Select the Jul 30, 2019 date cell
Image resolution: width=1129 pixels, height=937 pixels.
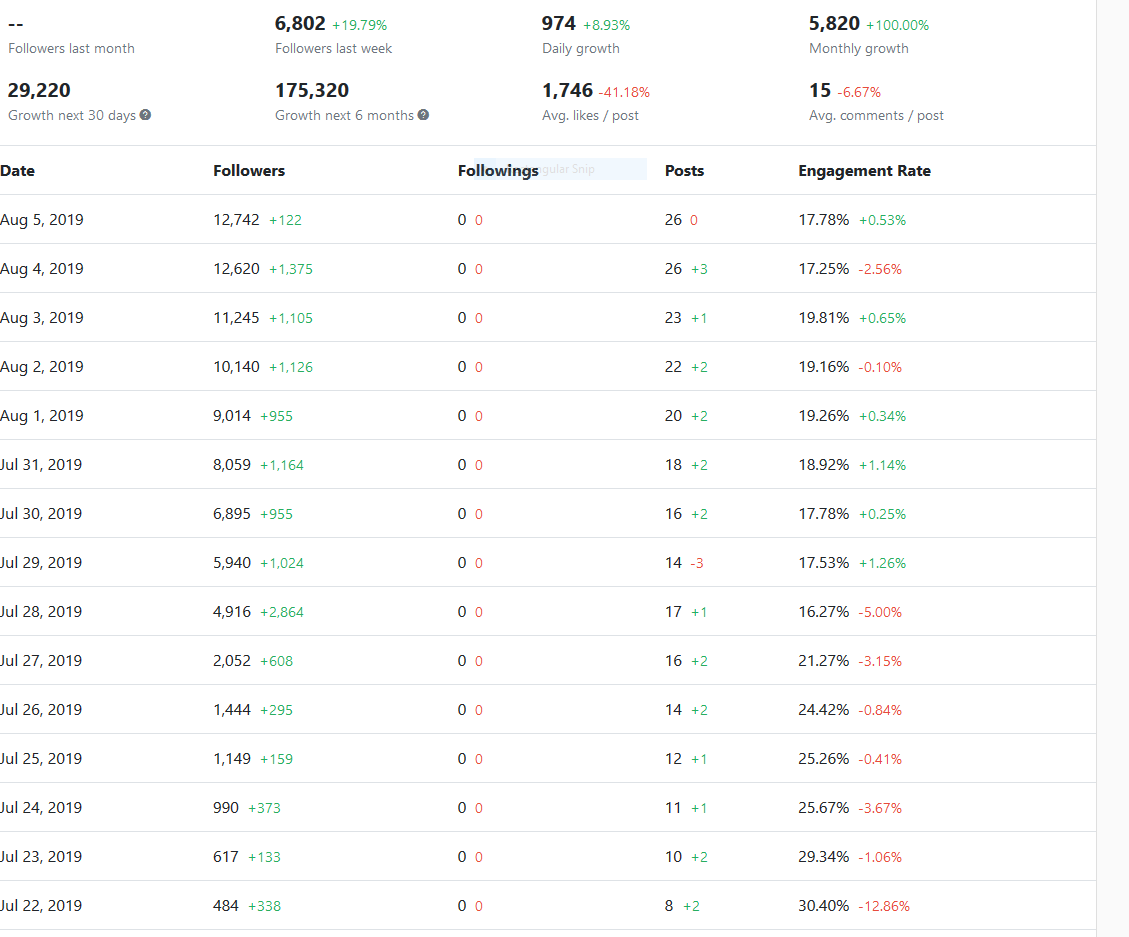pos(41,514)
